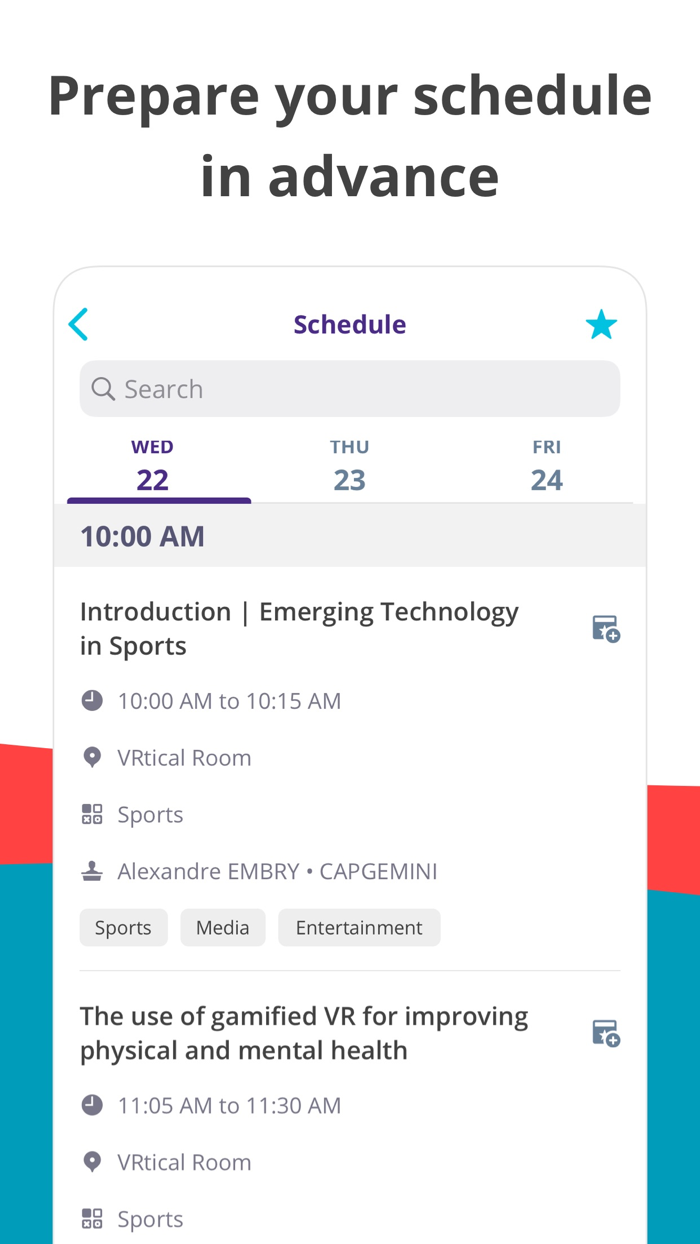Click the speaker icon beside Alexandre EMBRY
The width and height of the screenshot is (700, 1244).
coord(92,871)
